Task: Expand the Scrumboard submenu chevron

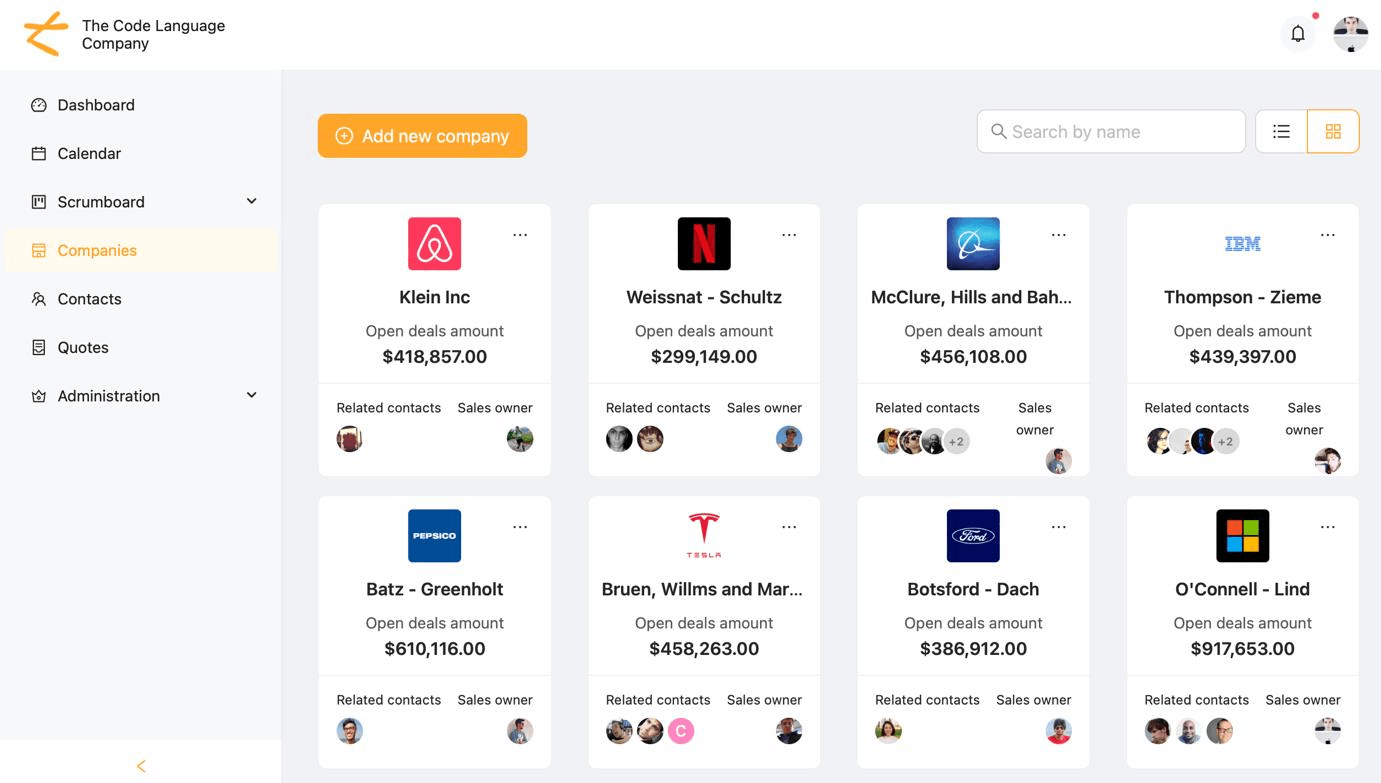Action: [x=252, y=201]
